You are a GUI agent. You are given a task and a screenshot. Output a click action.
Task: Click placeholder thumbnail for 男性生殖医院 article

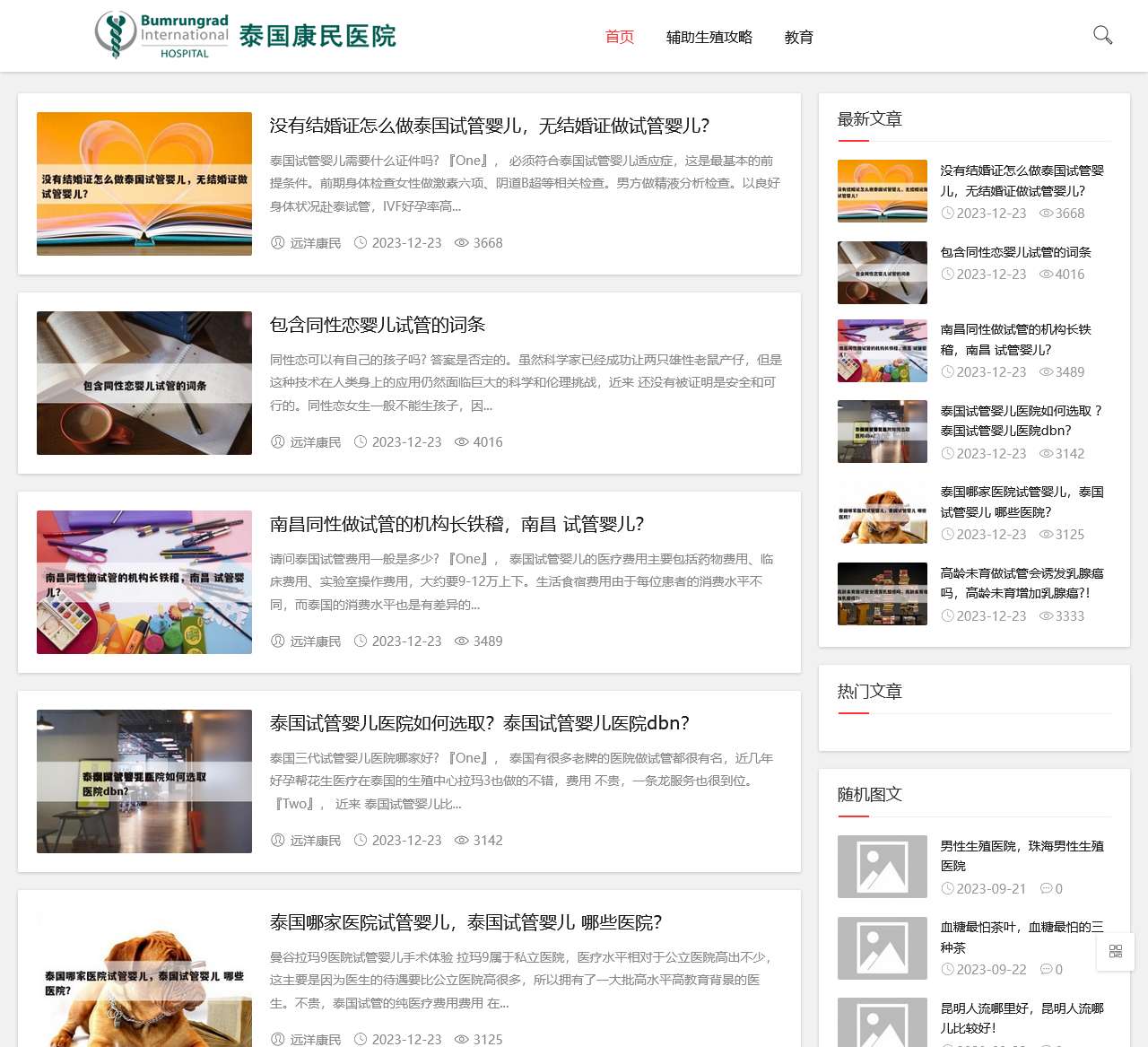click(x=883, y=867)
